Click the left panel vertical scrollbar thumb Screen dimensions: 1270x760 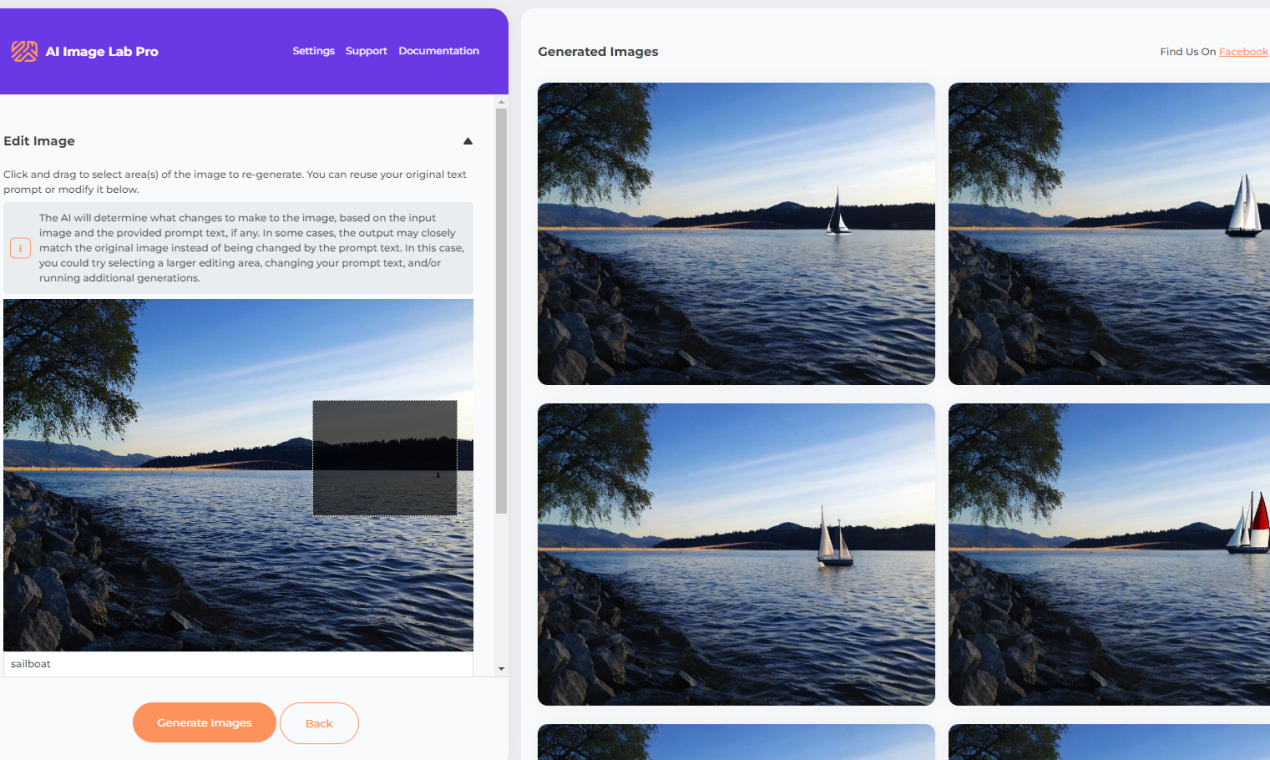coord(501,311)
